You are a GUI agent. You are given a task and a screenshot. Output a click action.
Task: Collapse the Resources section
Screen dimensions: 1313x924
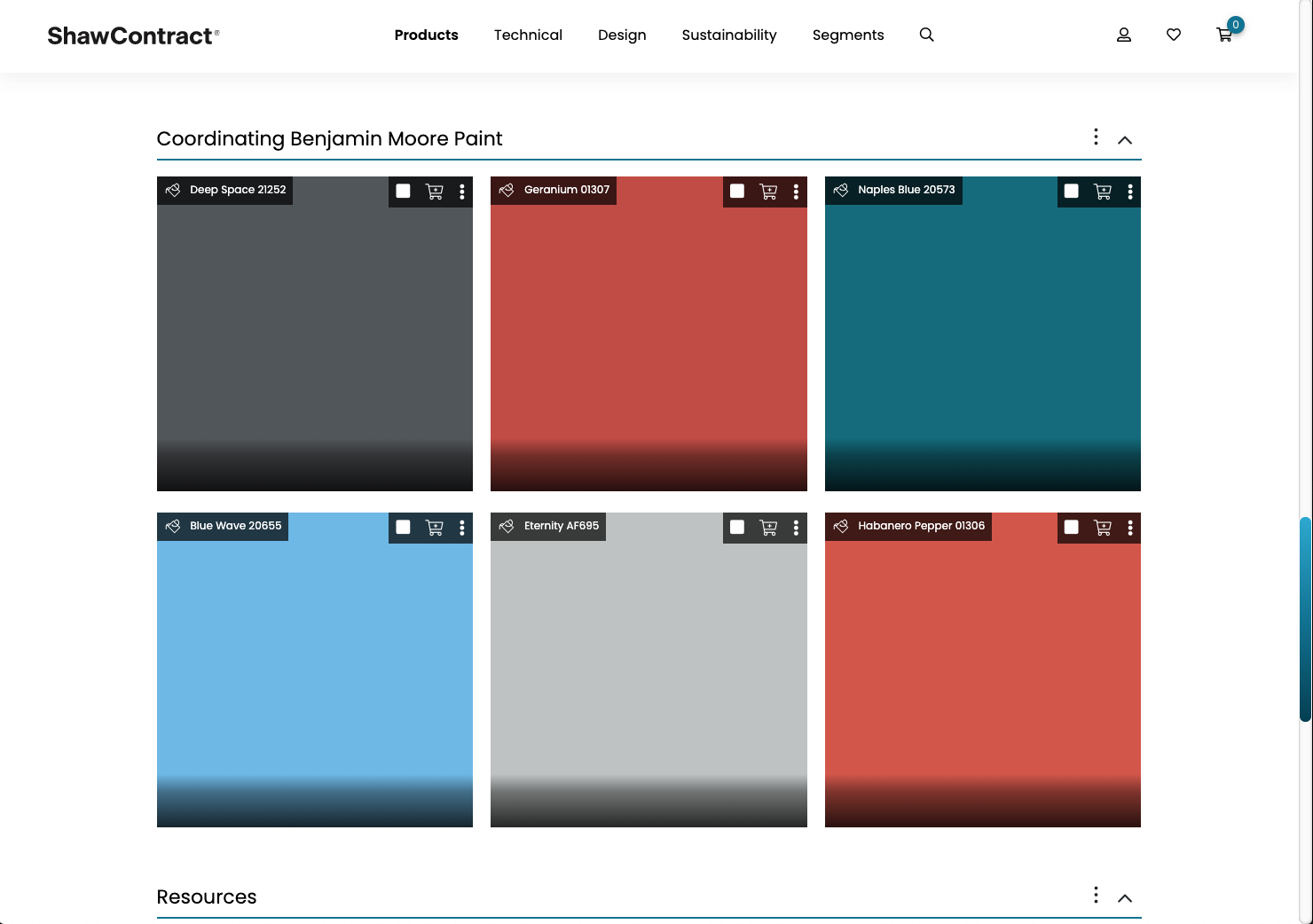click(x=1124, y=897)
